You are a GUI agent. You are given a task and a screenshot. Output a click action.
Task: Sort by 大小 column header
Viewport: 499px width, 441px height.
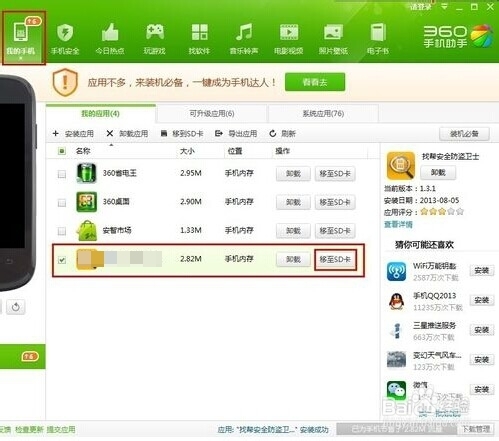click(x=187, y=151)
